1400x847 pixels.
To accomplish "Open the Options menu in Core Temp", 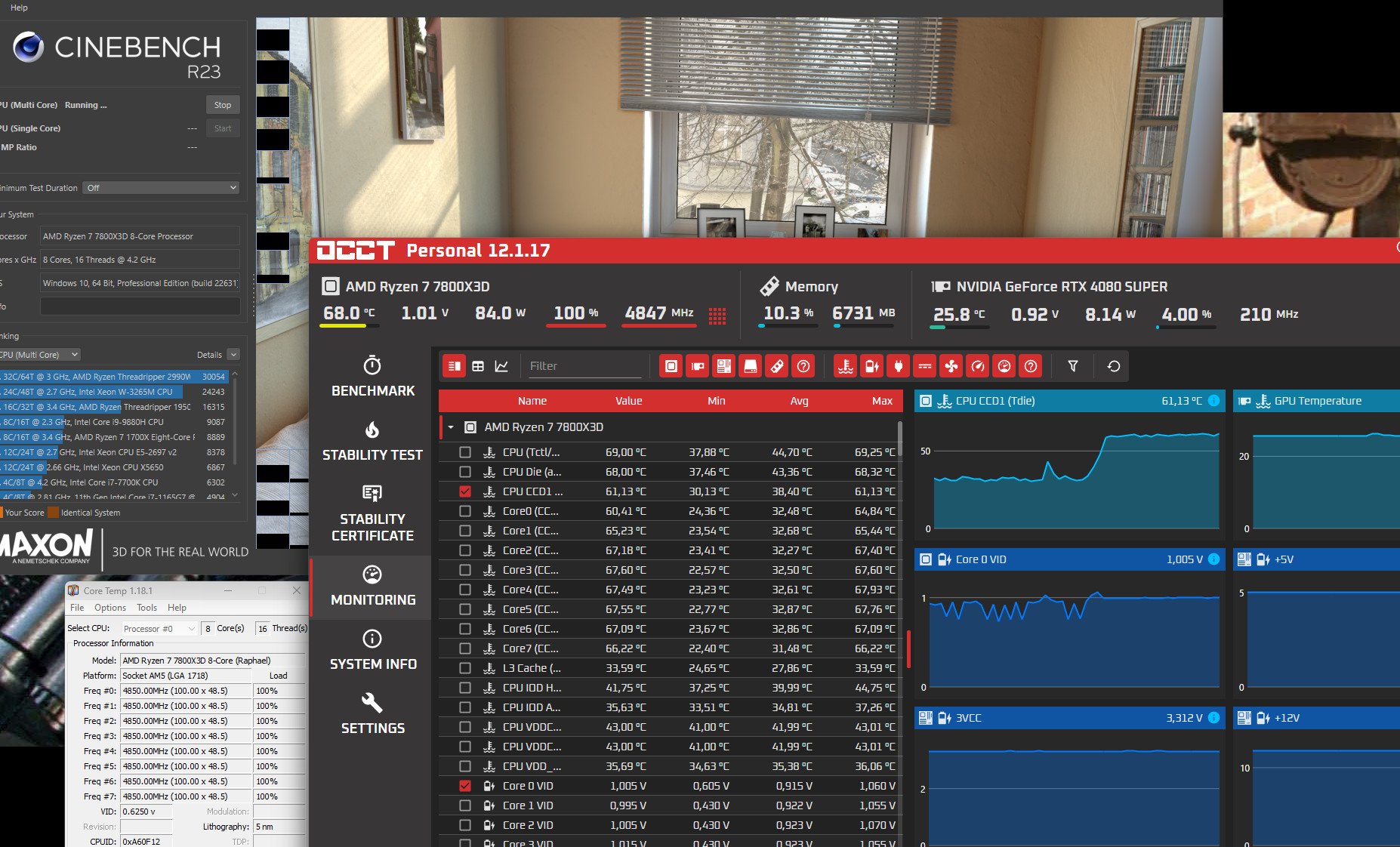I will (110, 608).
